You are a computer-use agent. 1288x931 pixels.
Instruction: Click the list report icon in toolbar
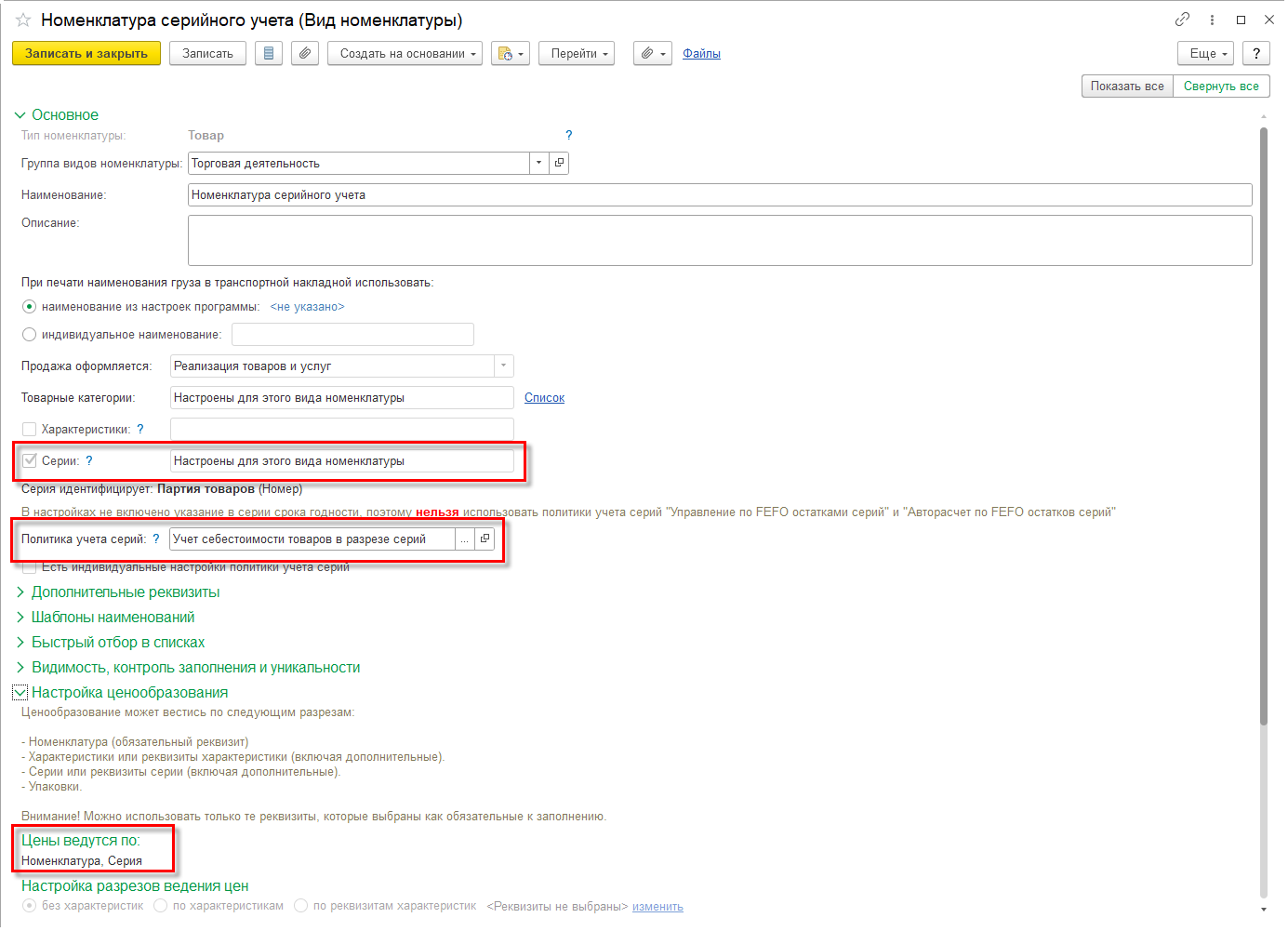pos(269,54)
